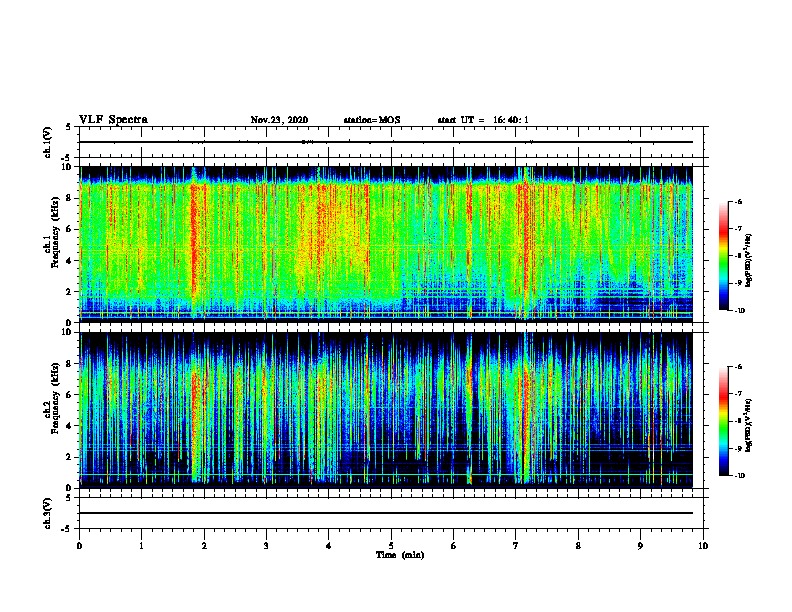Click the log(PSD) unit label beside ch.1 colorbar
Viewport: 792px width, 612px height.
pyautogui.click(x=749, y=260)
